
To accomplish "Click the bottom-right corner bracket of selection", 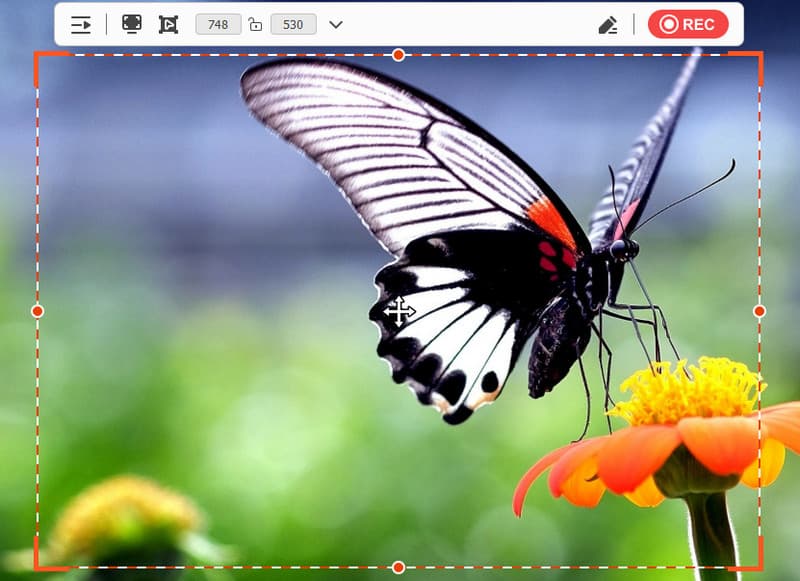I will (759, 566).
